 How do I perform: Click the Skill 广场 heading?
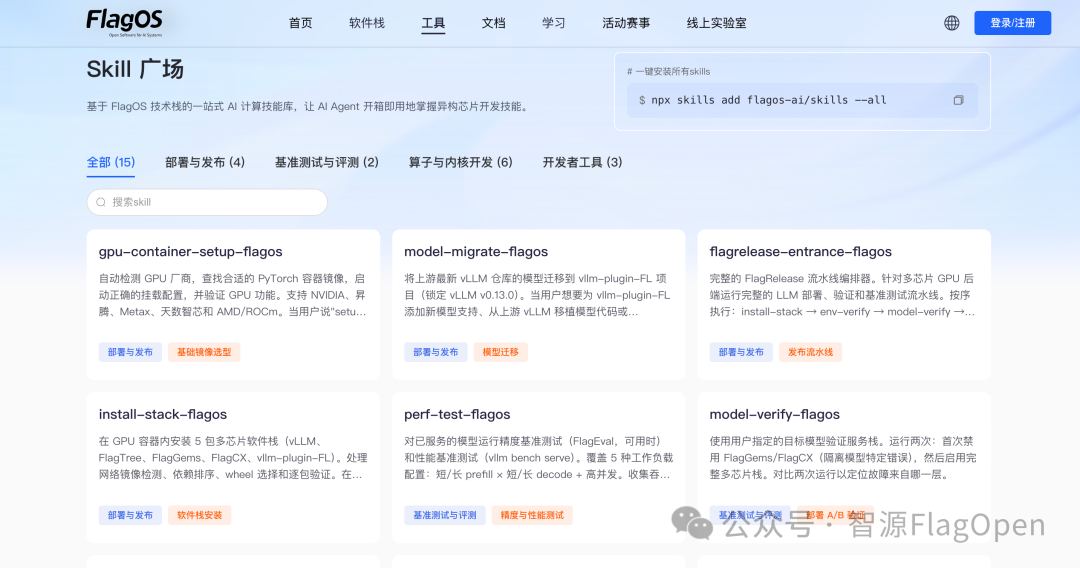coord(135,70)
